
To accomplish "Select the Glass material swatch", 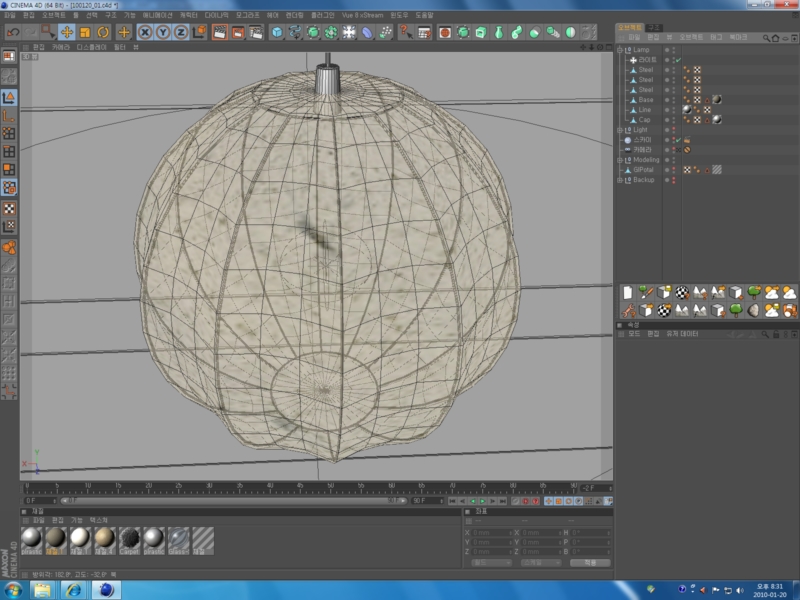I will point(179,540).
